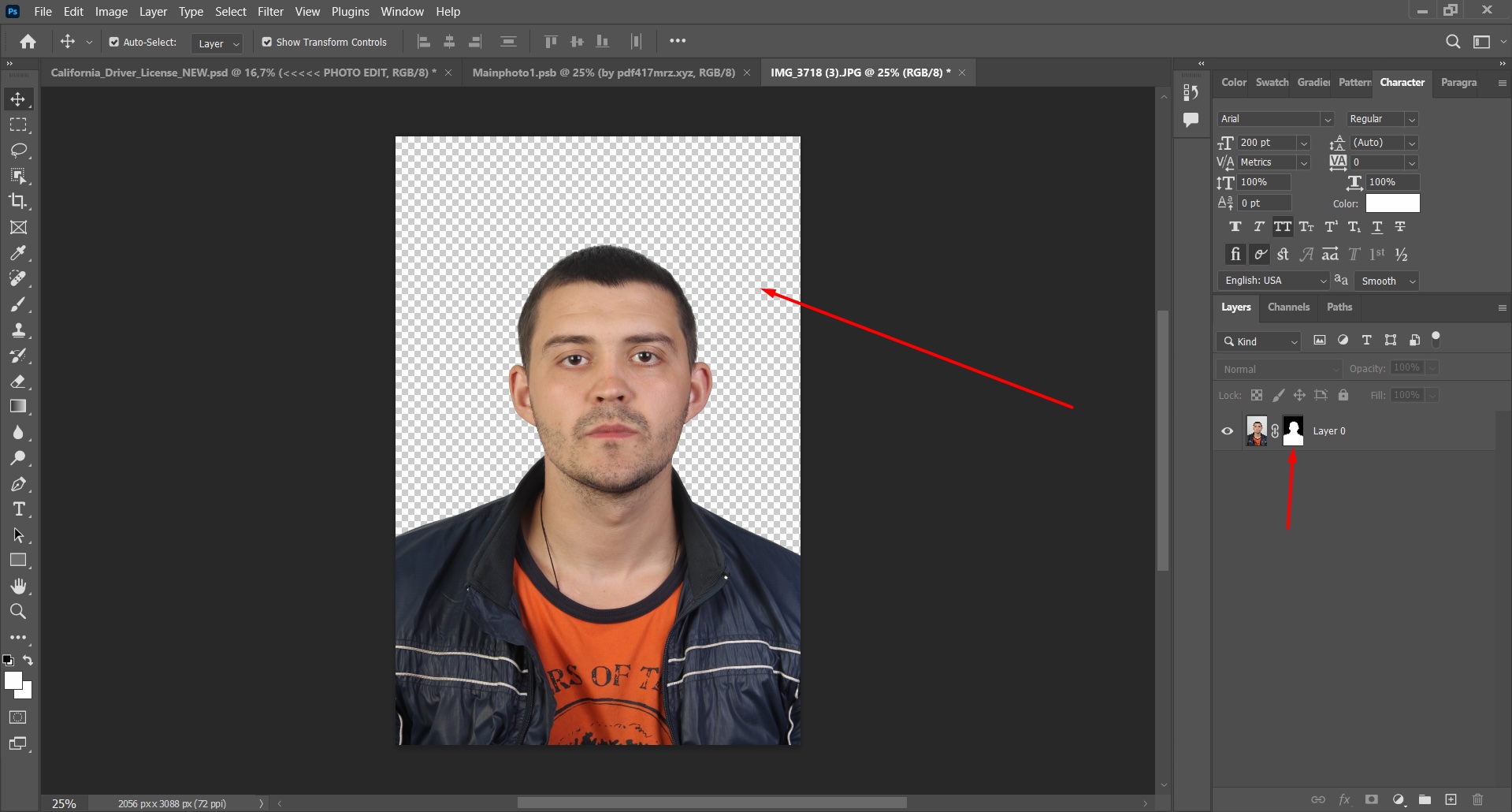Open the Photoshop search feature
This screenshot has height=812, width=1512.
point(1452,41)
